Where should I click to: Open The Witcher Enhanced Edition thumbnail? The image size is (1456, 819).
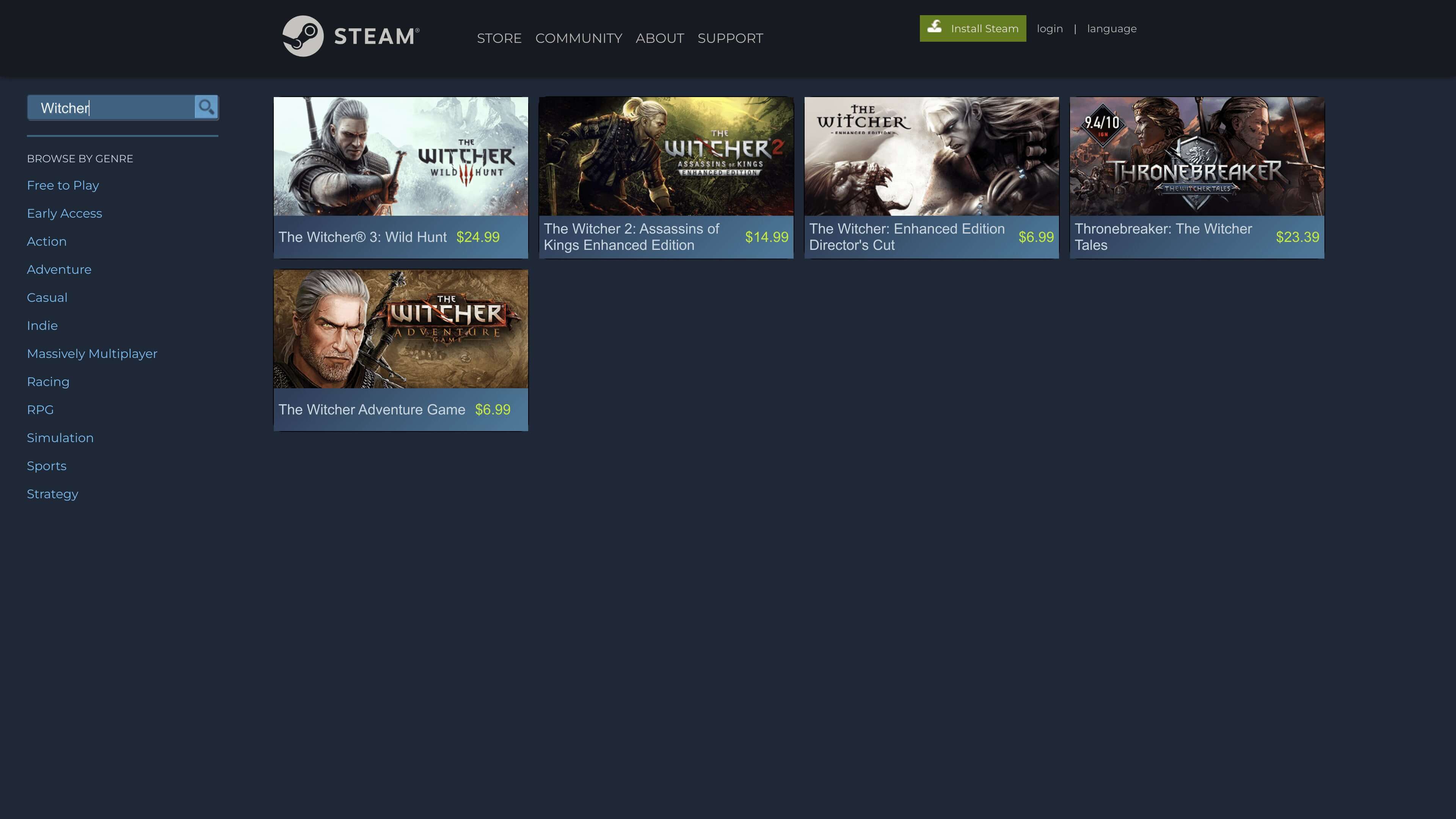(x=932, y=156)
